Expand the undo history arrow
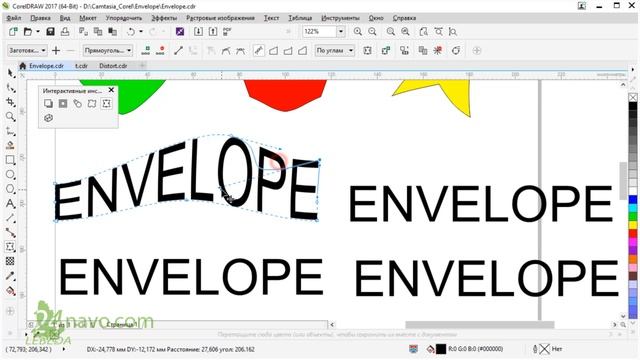Viewport: 640px width, 360px height. [141, 31]
